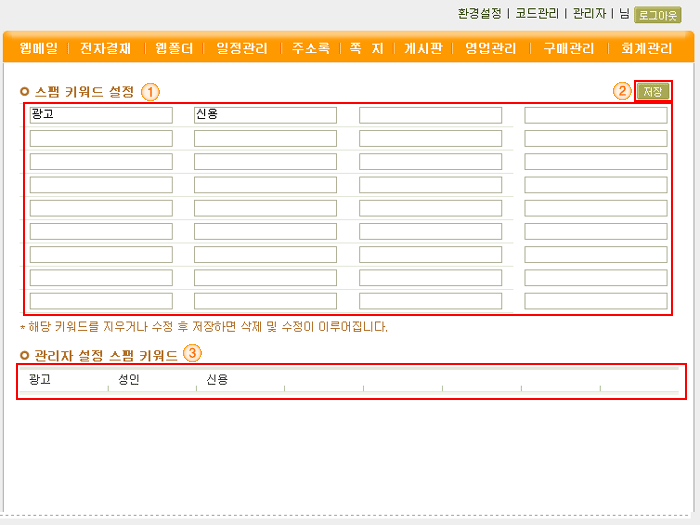Switch to 주소록 address book

310,48
